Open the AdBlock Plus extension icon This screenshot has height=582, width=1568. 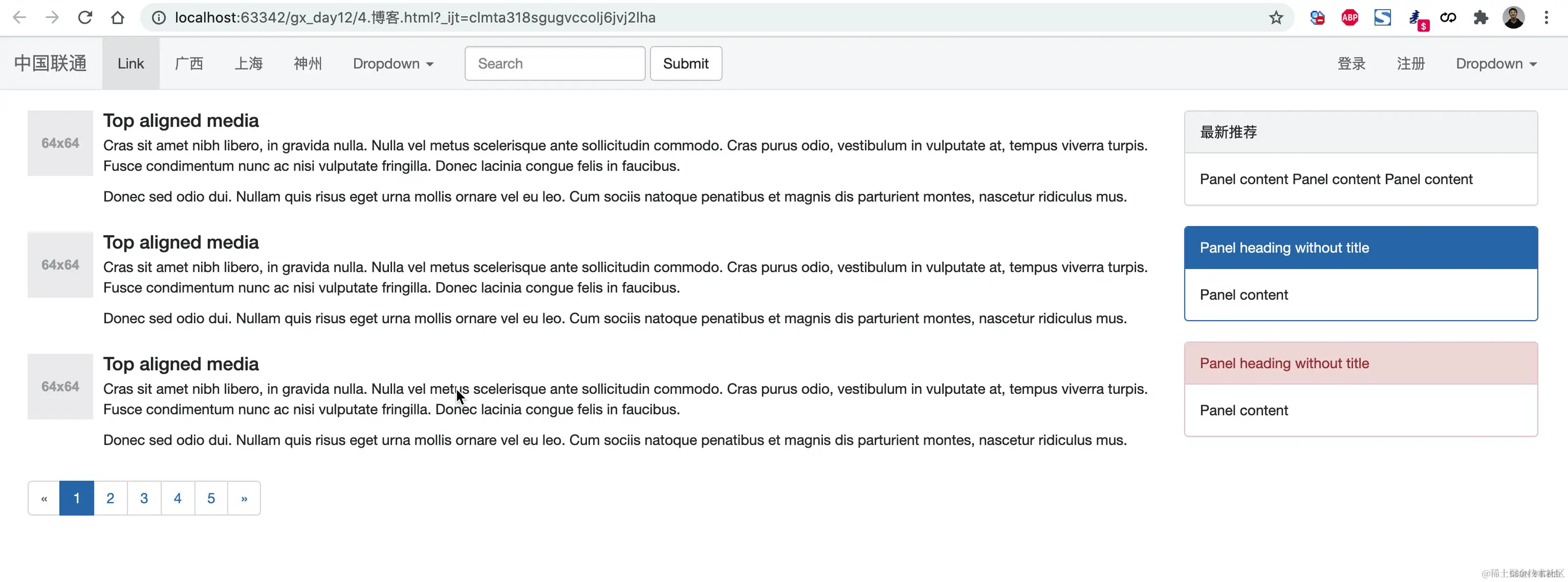[x=1350, y=18]
